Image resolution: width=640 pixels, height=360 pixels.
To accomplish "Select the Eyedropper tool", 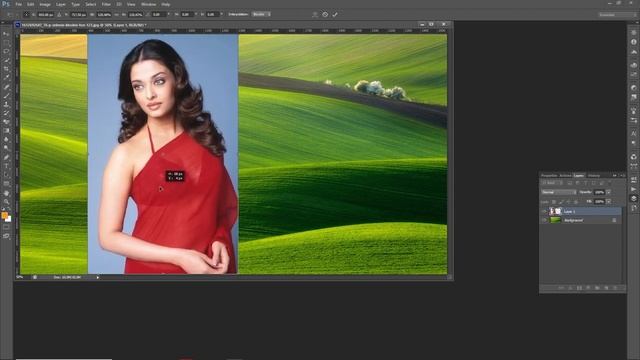I will 6,78.
